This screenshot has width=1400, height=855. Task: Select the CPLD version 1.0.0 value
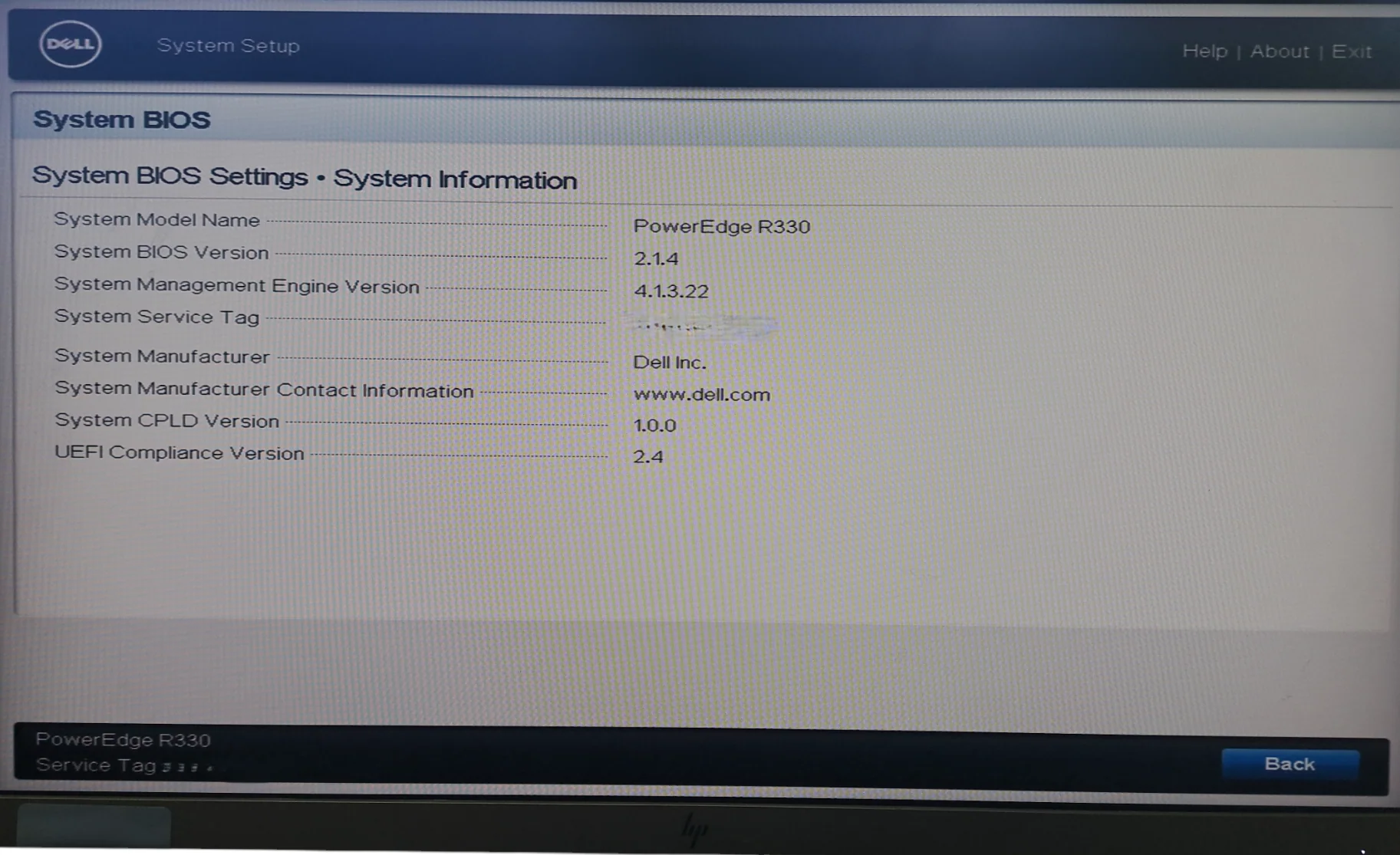654,426
